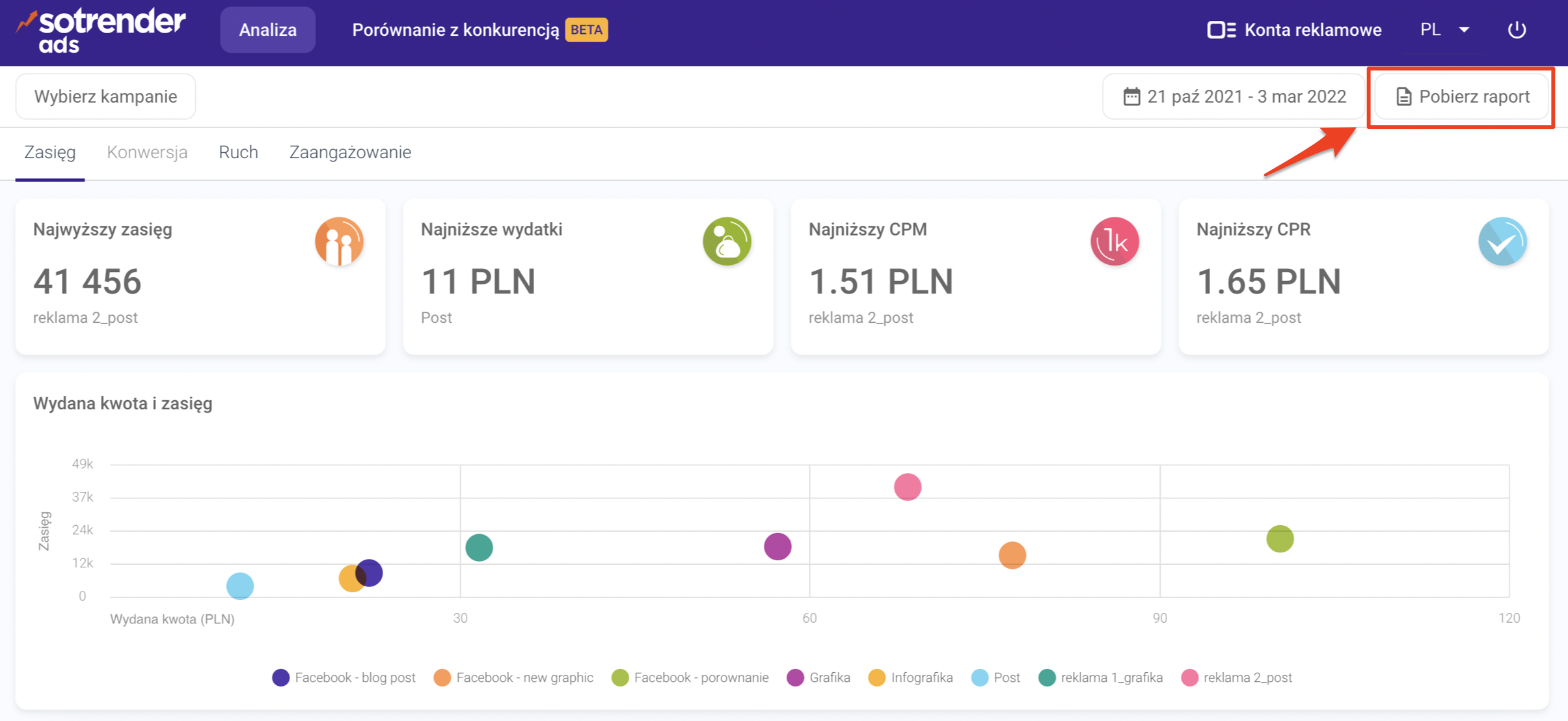Click the Pobierz raport button
The width and height of the screenshot is (1568, 721).
(1461, 96)
